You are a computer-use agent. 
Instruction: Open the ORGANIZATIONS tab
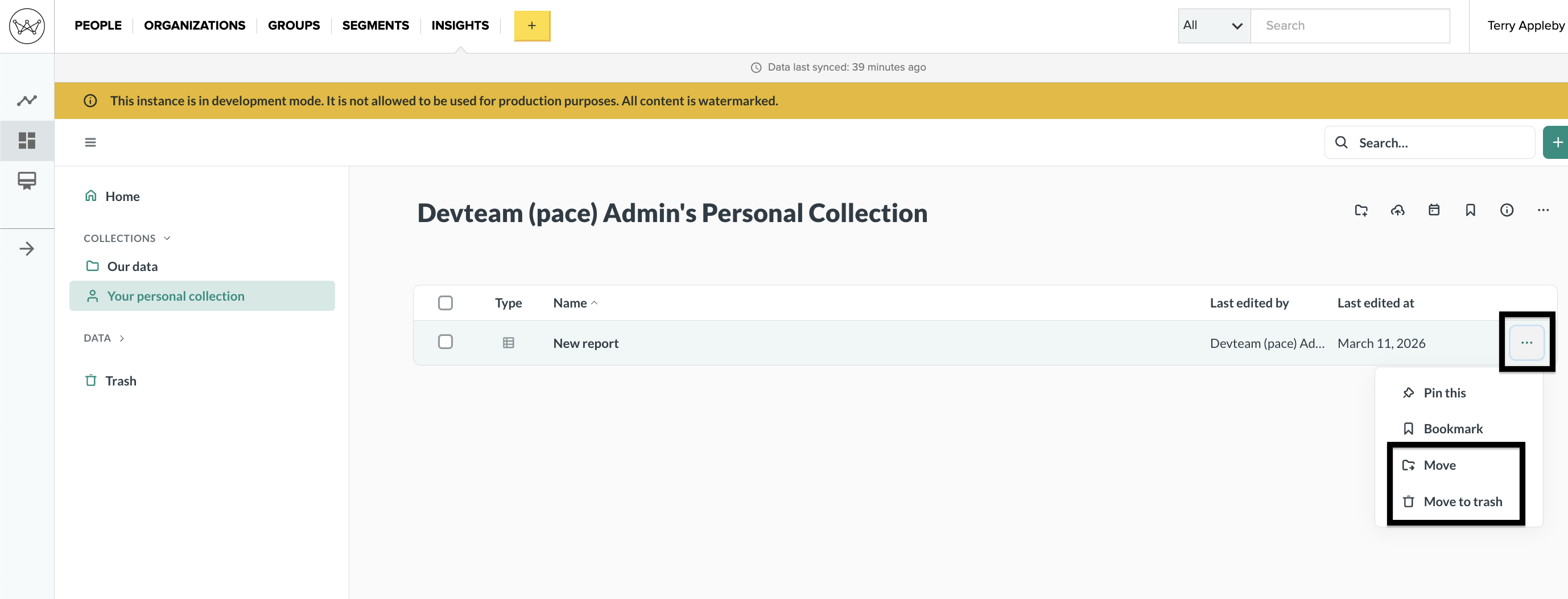pyautogui.click(x=195, y=26)
